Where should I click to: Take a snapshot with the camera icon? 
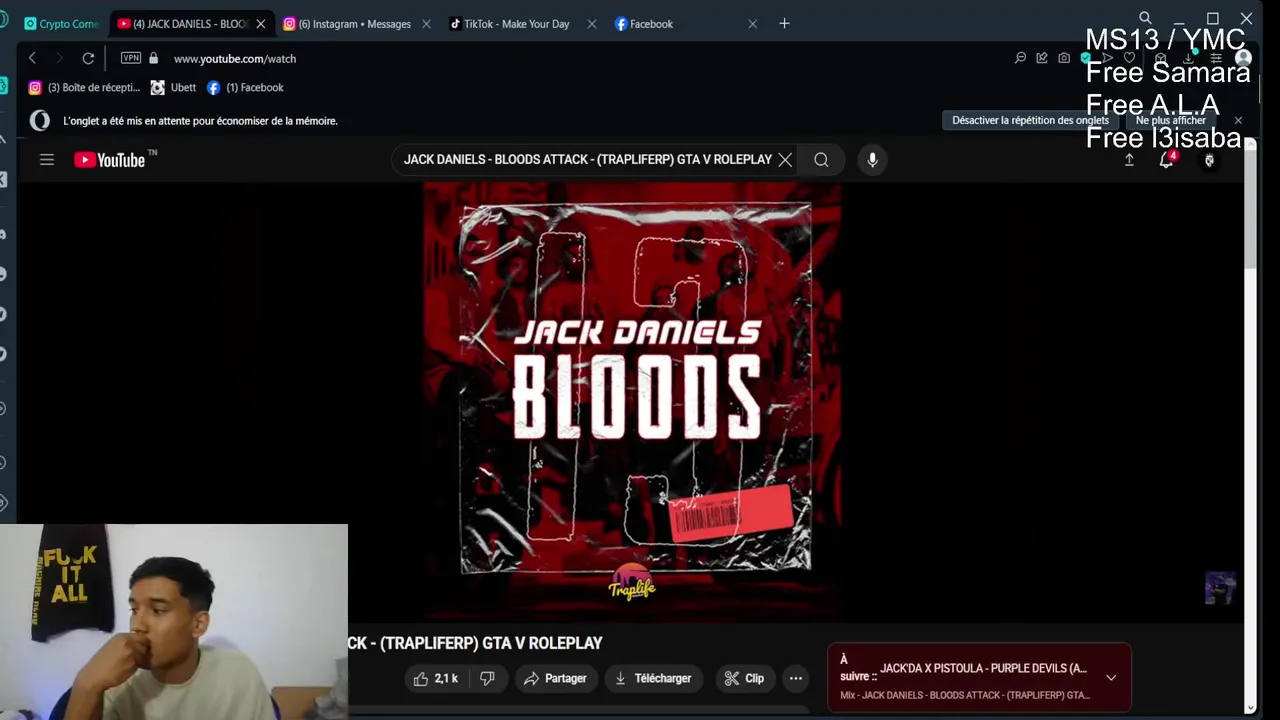1064,58
